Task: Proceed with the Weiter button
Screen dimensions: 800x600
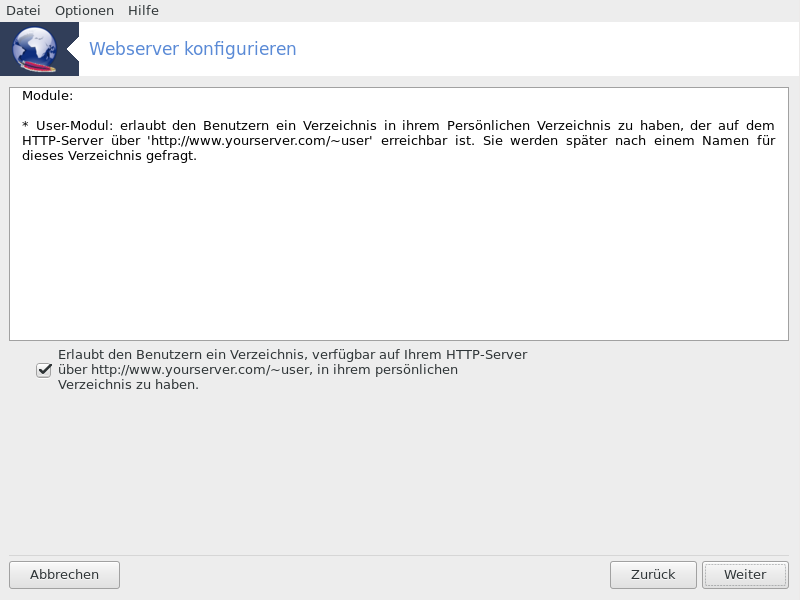Action: pyautogui.click(x=745, y=575)
